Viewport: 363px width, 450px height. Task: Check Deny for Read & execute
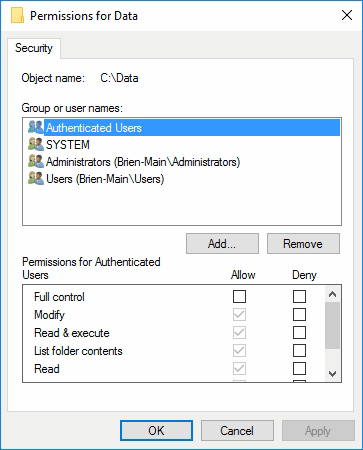[x=299, y=332]
